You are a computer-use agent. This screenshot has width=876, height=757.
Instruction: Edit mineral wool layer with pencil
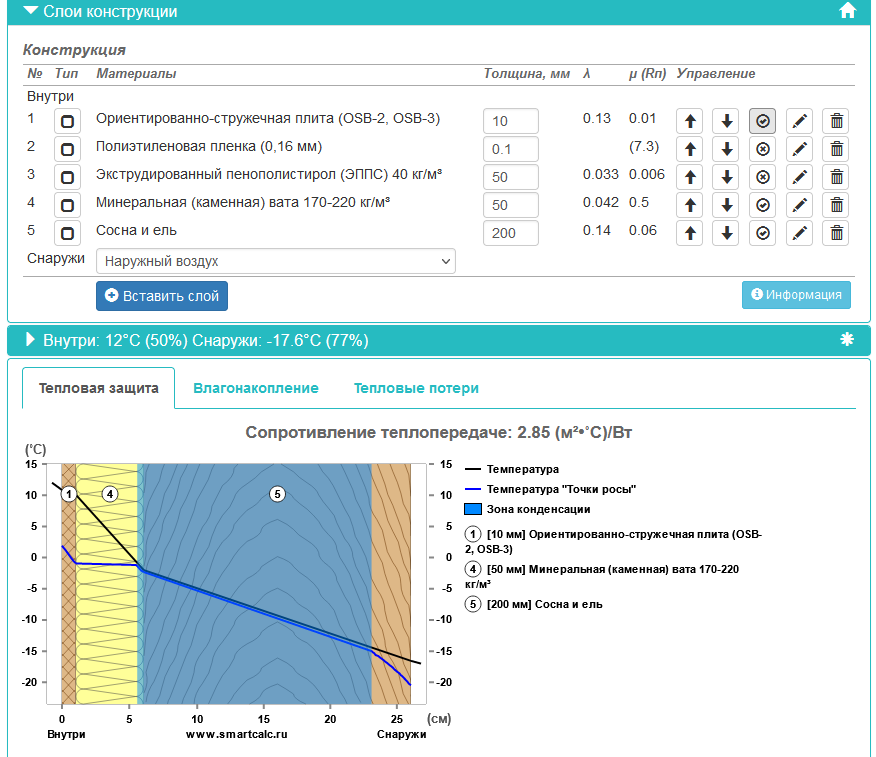pyautogui.click(x=799, y=205)
